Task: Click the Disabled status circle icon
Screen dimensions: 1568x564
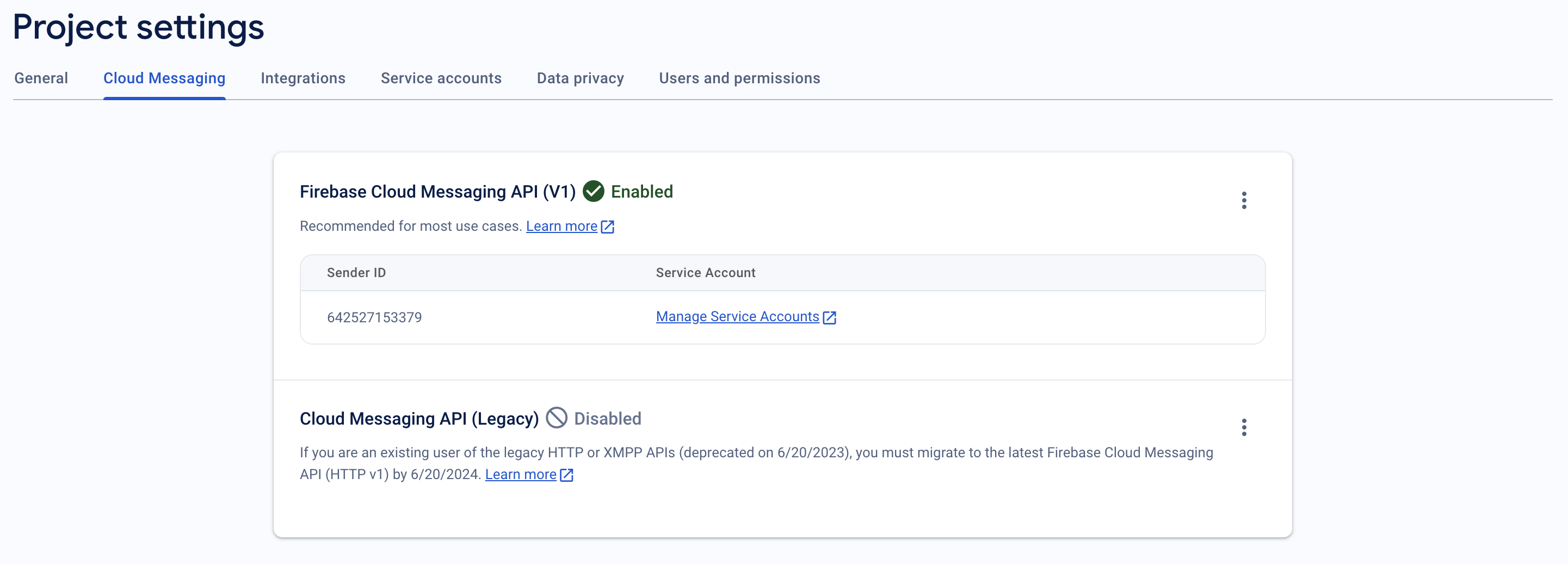Action: (557, 418)
